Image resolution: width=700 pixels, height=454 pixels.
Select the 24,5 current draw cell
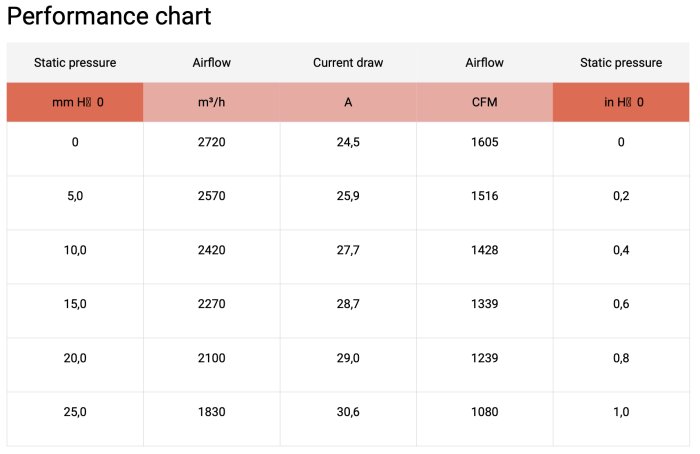click(x=348, y=143)
